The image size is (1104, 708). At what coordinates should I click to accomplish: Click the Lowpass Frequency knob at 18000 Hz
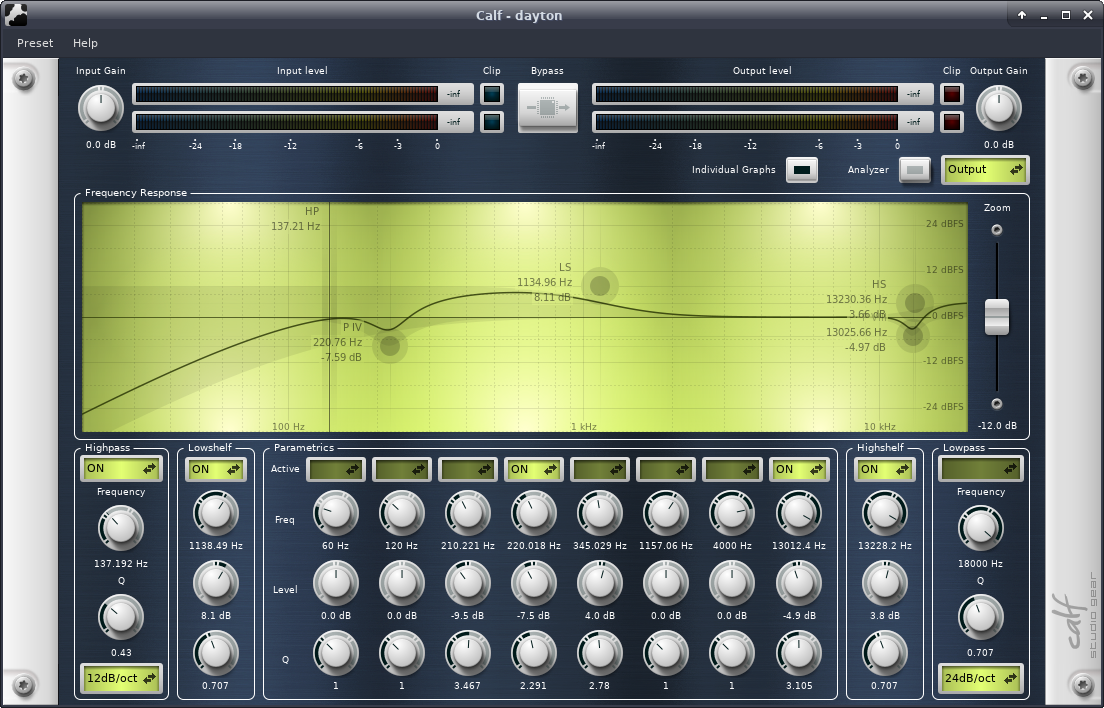coord(981,529)
